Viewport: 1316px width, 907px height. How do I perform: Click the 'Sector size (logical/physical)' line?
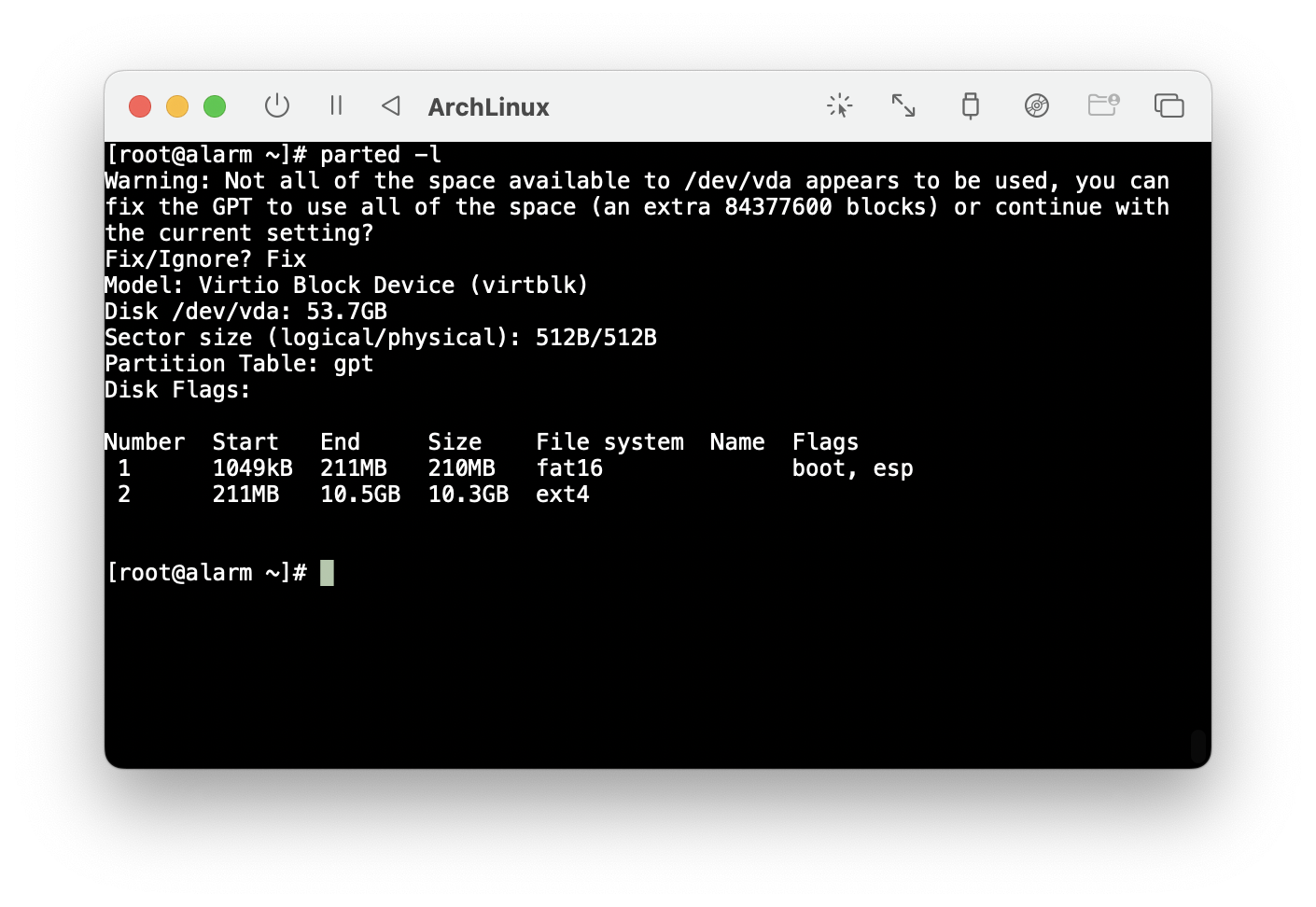pos(381,338)
